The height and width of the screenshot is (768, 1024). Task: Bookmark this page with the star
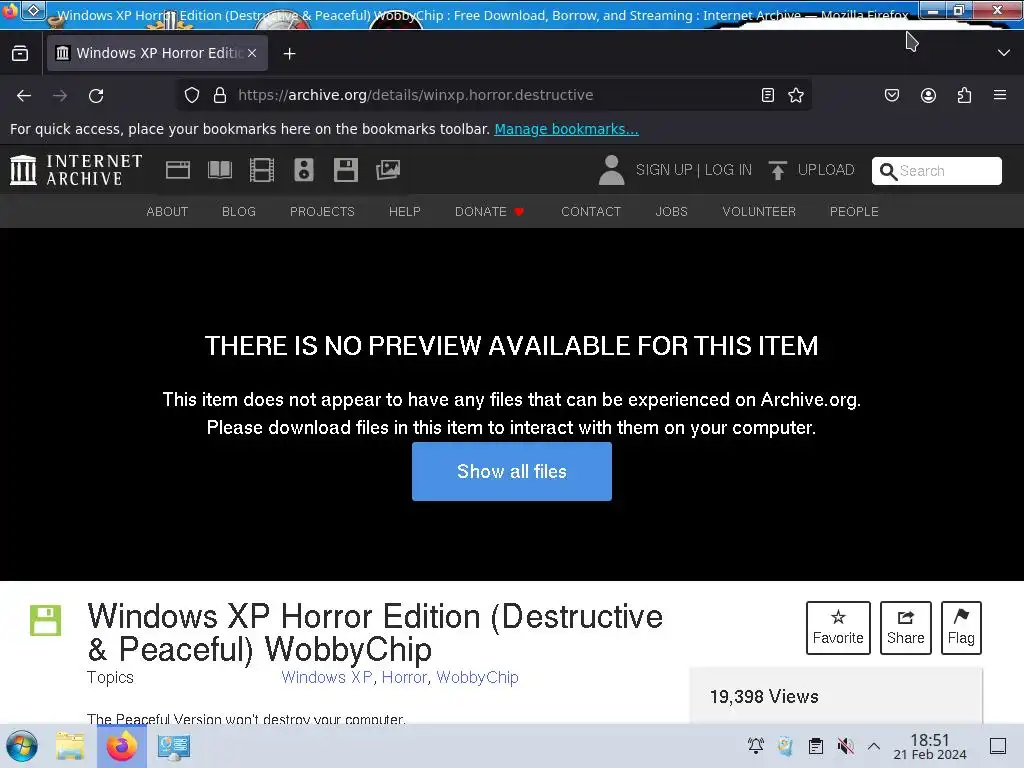[795, 95]
